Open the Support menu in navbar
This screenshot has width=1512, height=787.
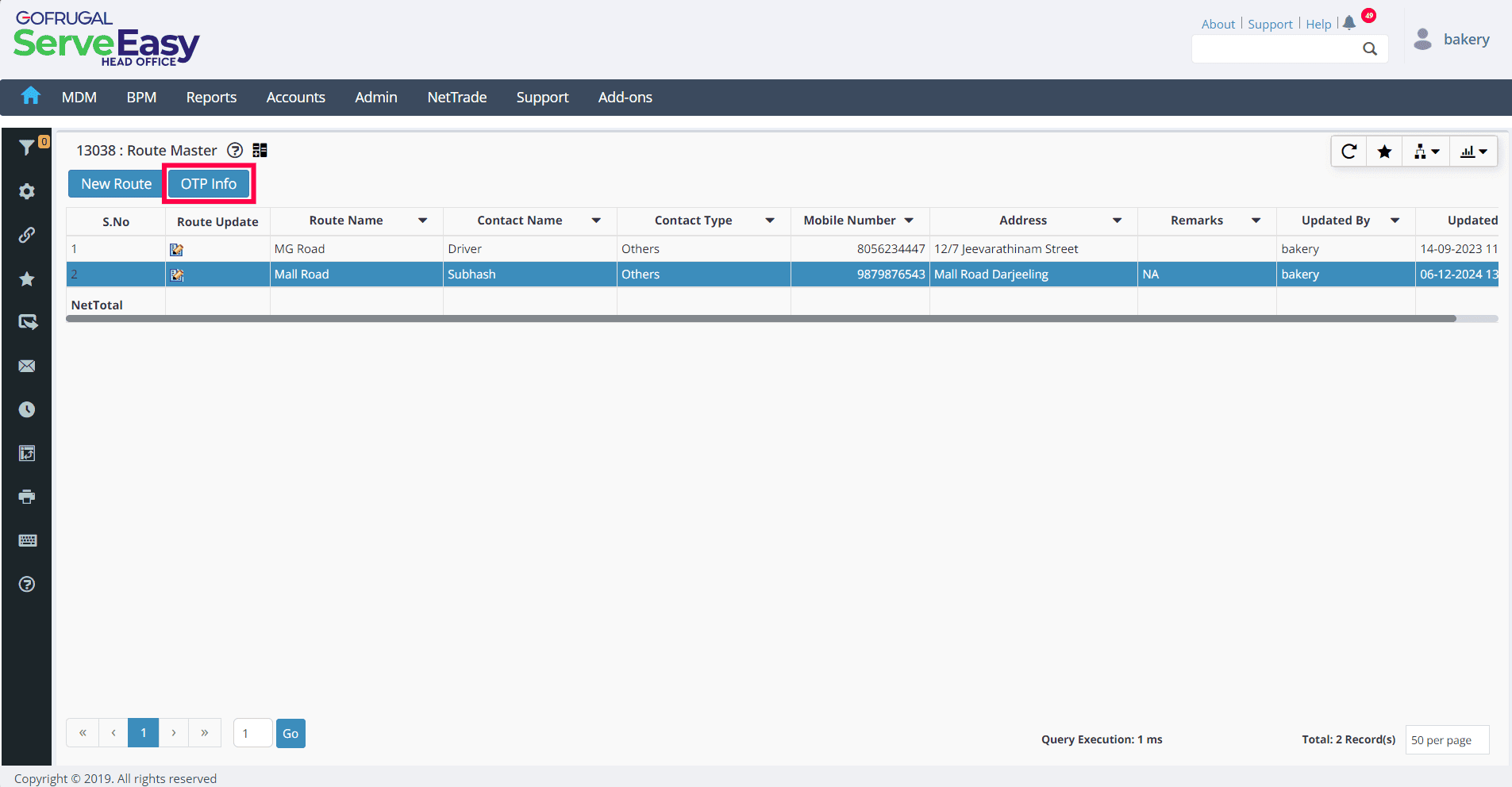tap(543, 97)
